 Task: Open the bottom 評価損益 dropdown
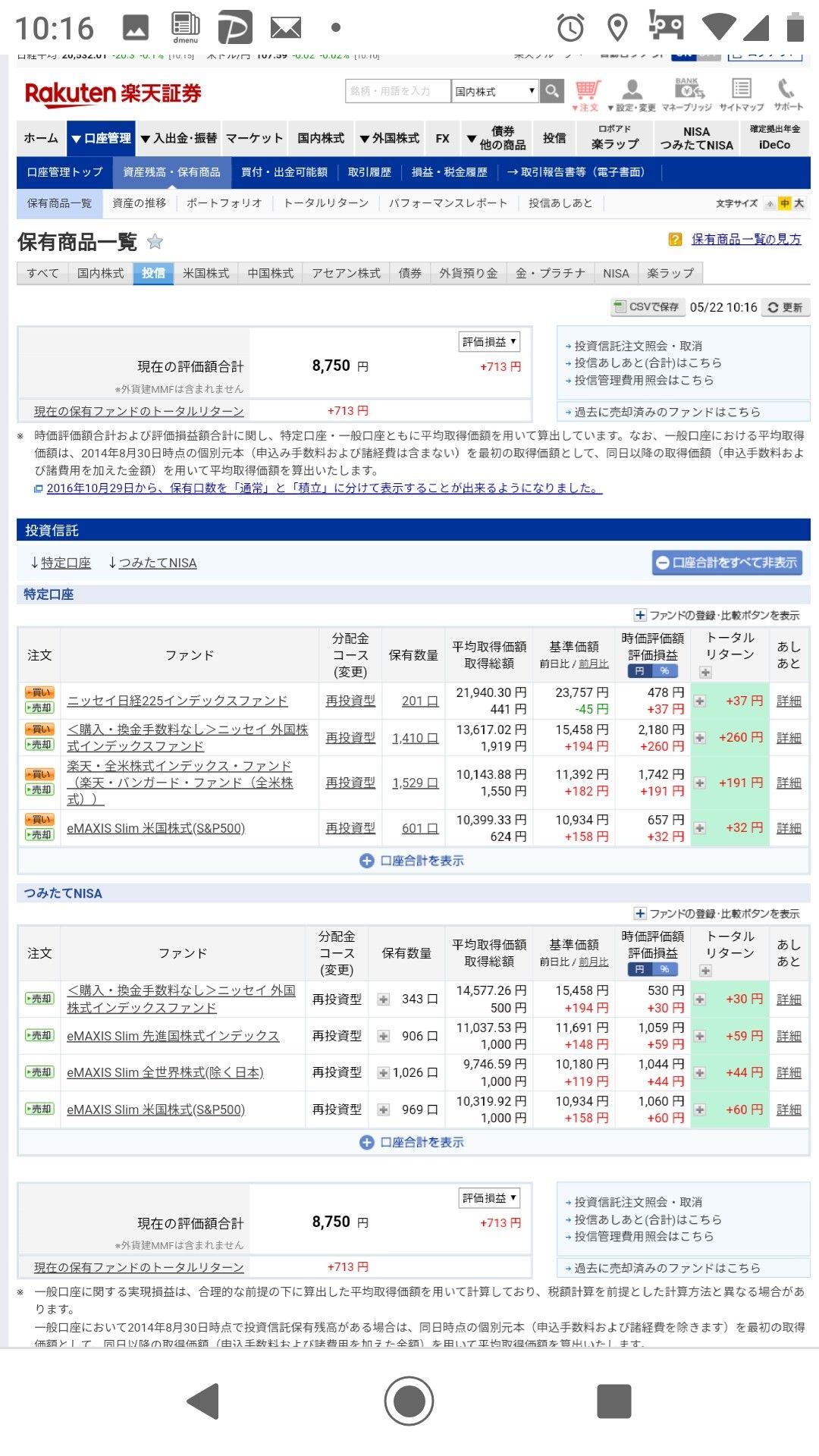coord(489,1198)
